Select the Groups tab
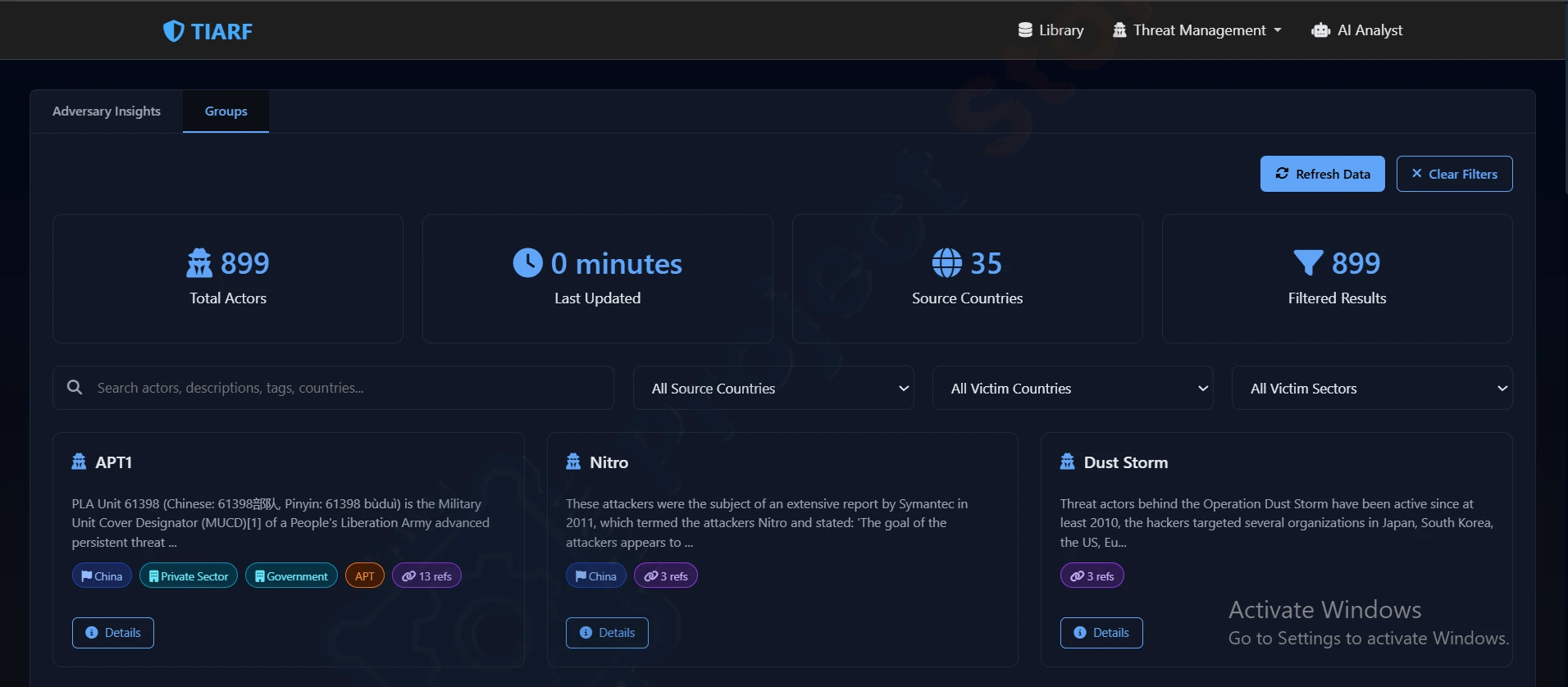Image resolution: width=1568 pixels, height=687 pixels. click(x=226, y=111)
